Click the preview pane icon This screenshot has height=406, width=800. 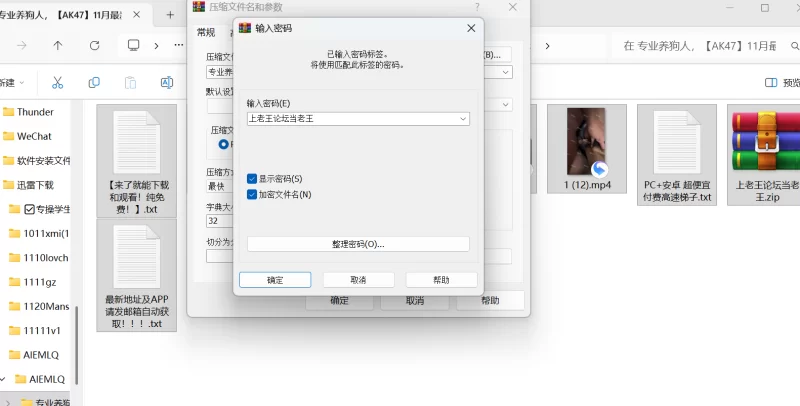click(771, 83)
